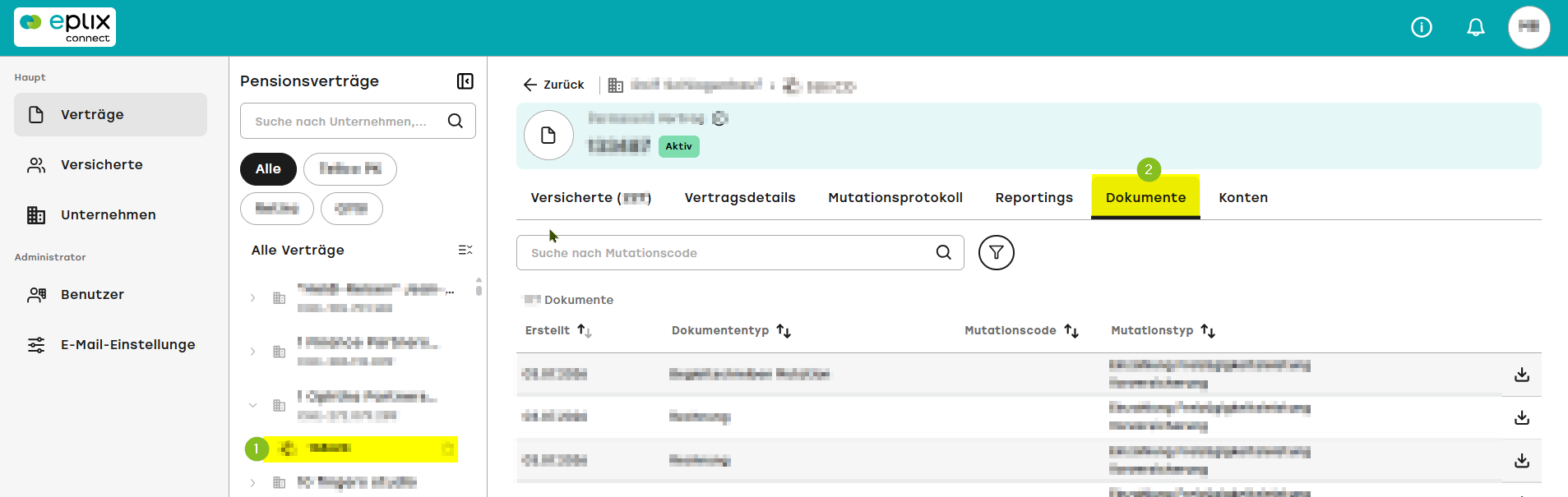Select the highlighted contract tree item
This screenshot has width=1568, height=497.
pos(360,449)
